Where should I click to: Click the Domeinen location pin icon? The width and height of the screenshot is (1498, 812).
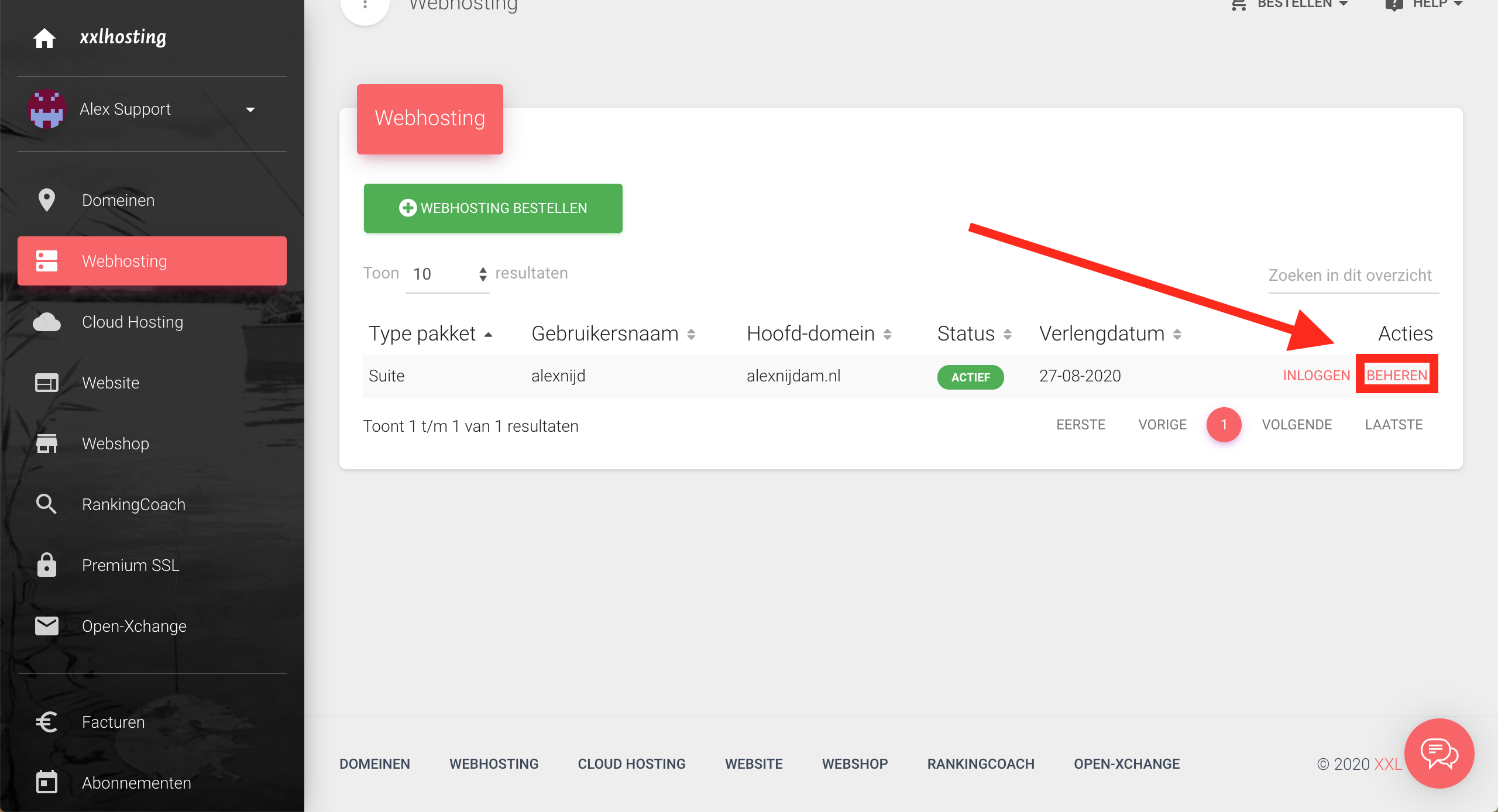[x=46, y=200]
